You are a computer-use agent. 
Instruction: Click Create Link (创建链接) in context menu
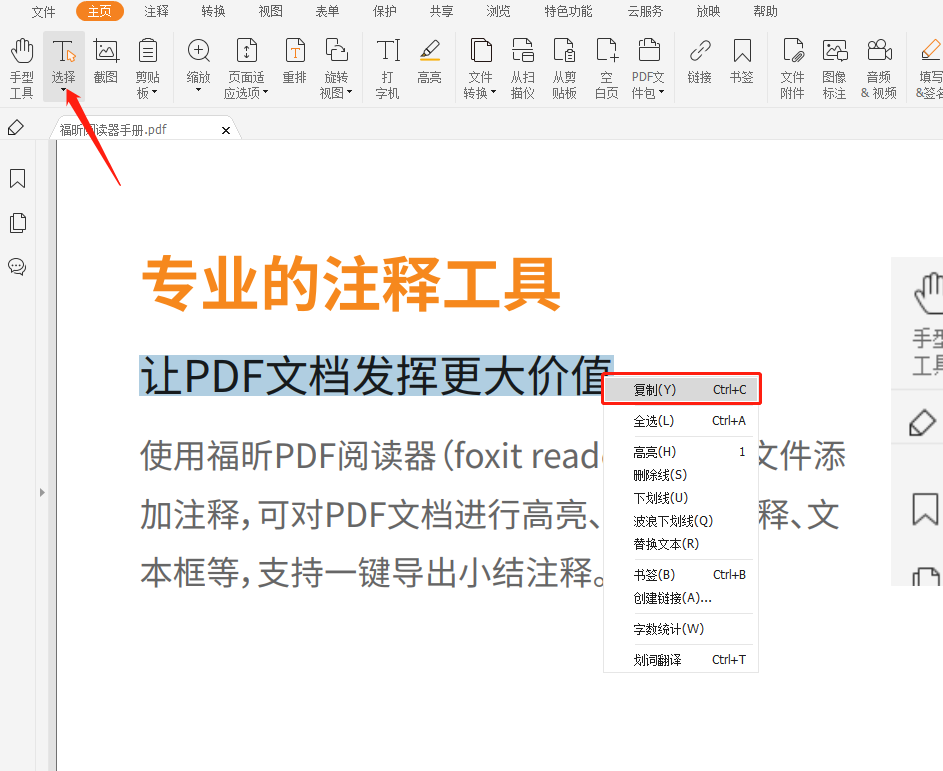click(672, 598)
